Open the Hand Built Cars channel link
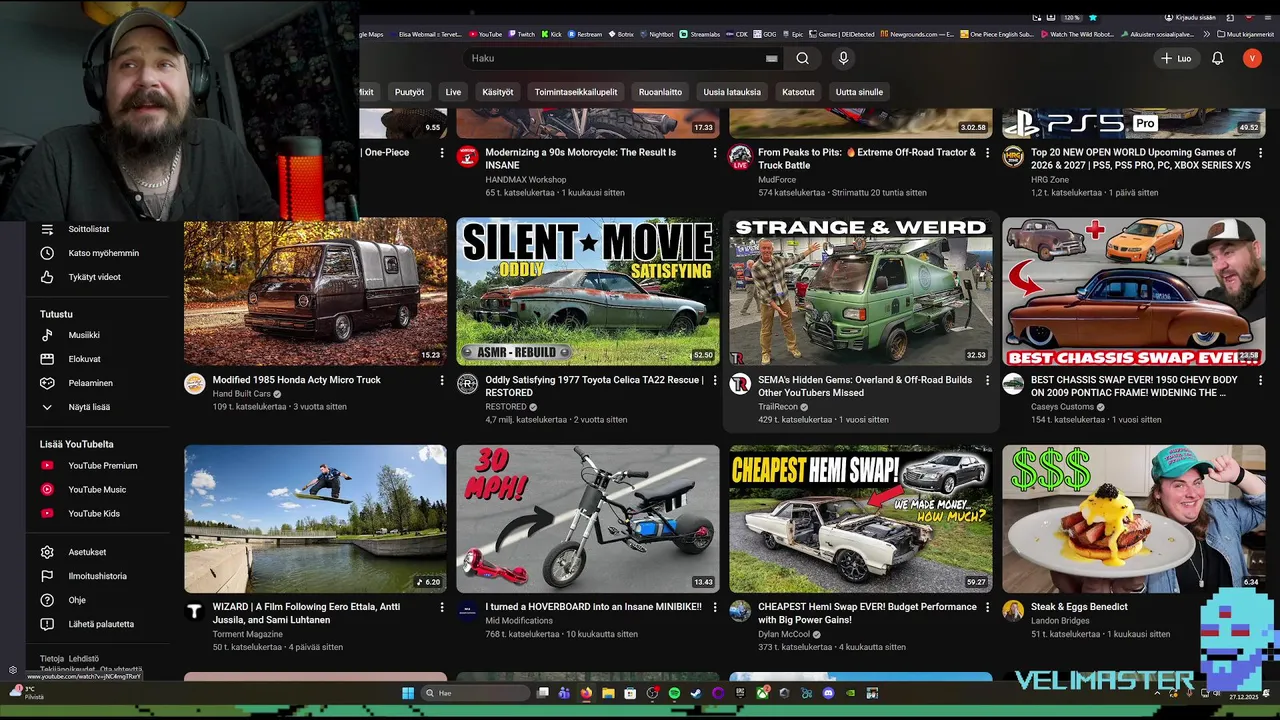 [241, 394]
